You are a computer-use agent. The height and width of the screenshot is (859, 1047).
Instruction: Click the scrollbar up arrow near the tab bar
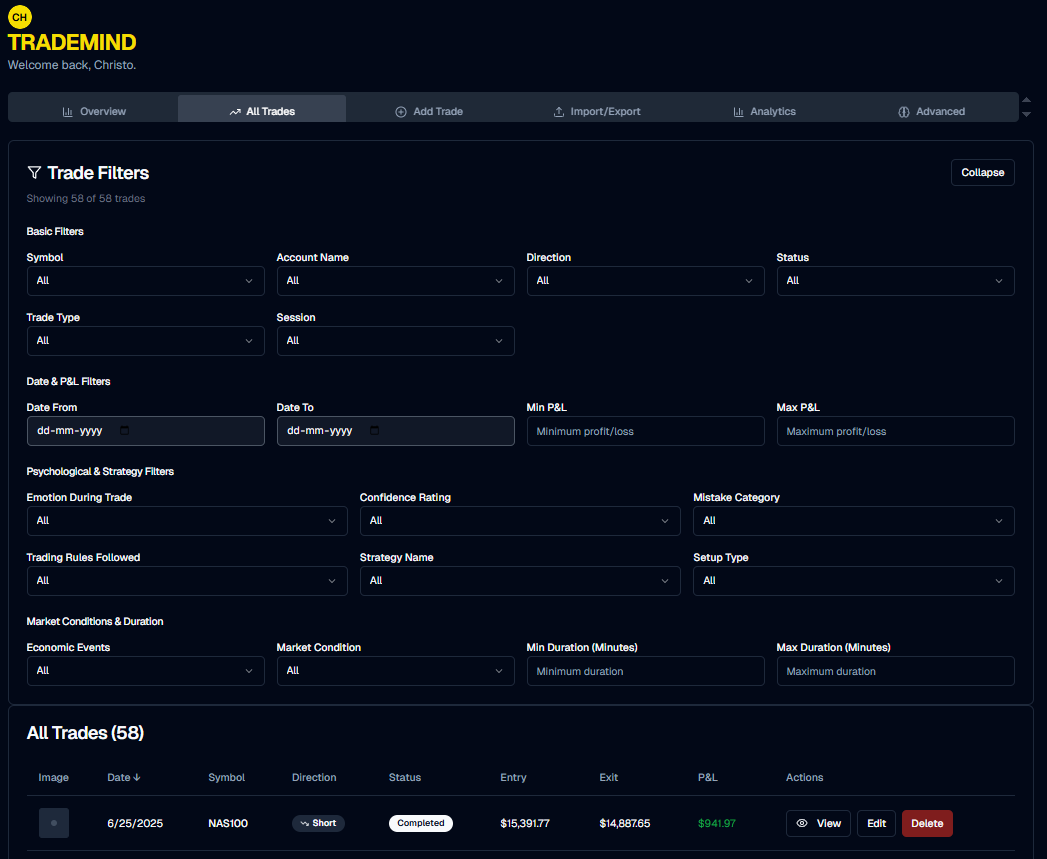(x=1027, y=100)
